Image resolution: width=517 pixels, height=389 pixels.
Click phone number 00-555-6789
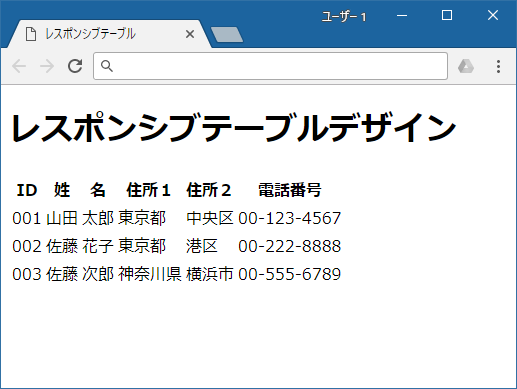(290, 274)
